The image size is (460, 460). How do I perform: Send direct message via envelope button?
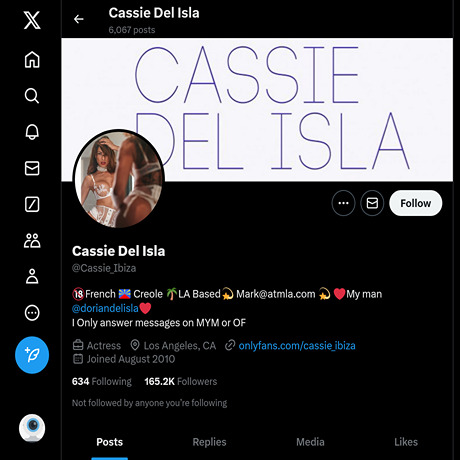(x=372, y=203)
